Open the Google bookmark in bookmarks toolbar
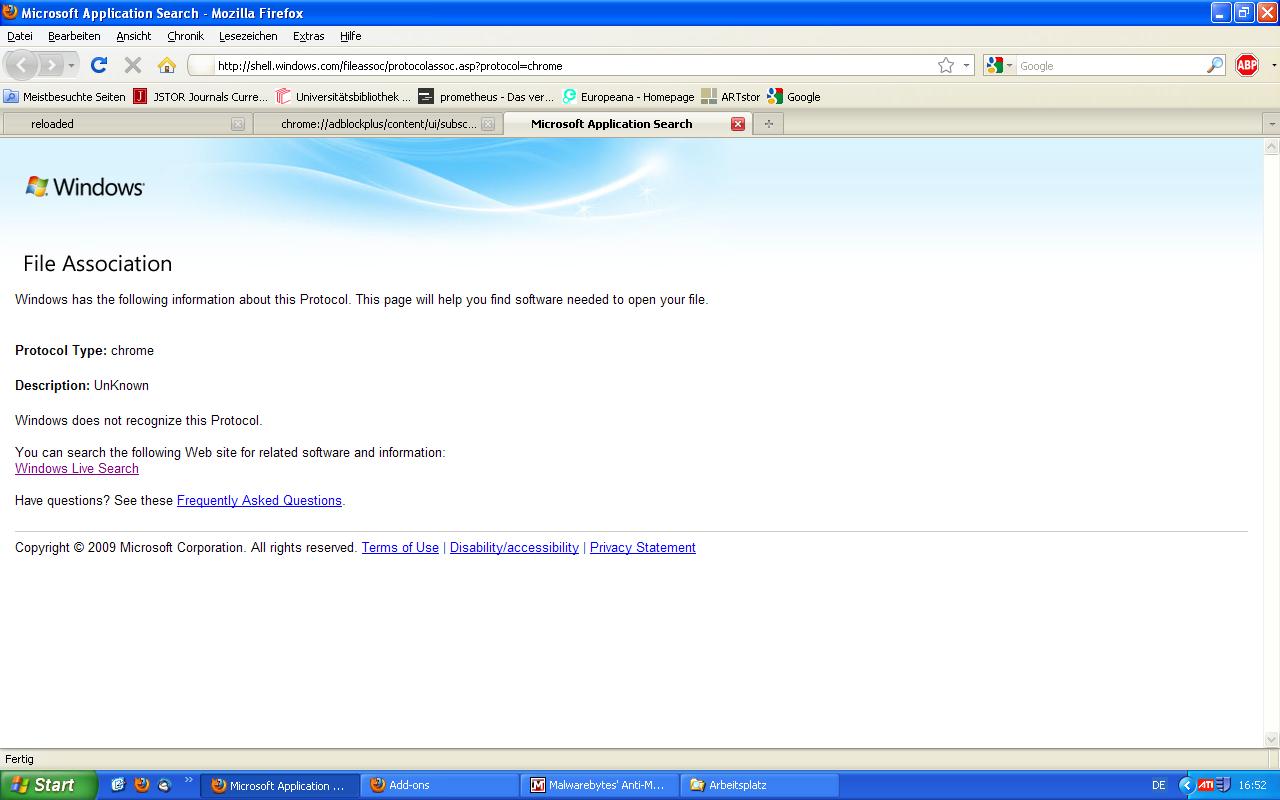The height and width of the screenshot is (800, 1280). [794, 97]
